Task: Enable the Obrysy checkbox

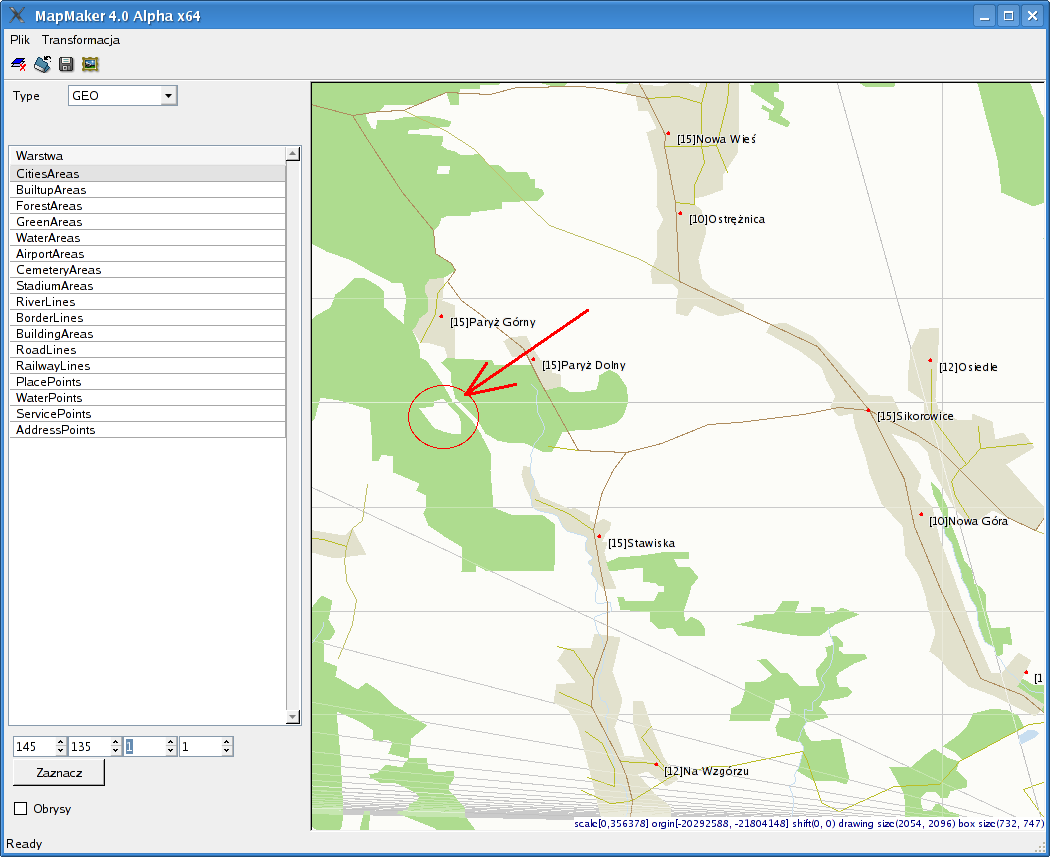Action: pyautogui.click(x=21, y=808)
